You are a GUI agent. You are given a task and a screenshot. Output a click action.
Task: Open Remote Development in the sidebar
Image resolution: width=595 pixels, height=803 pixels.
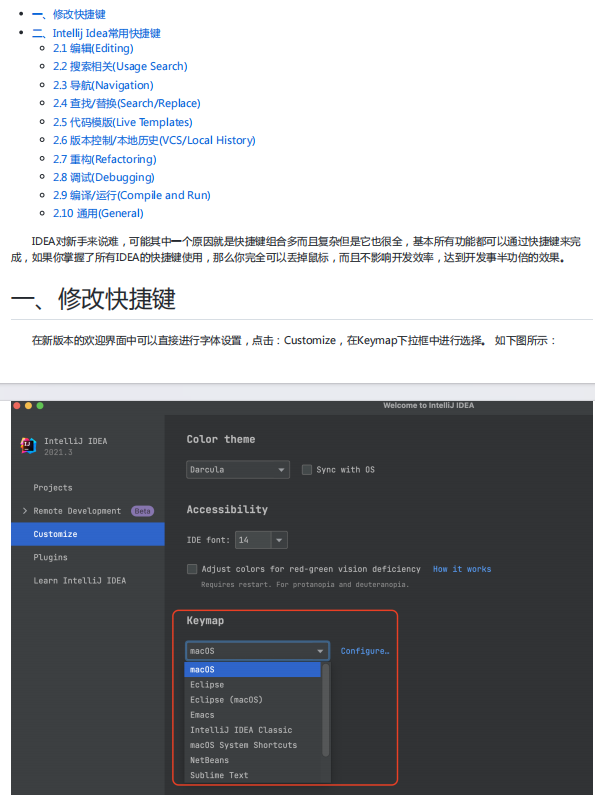click(77, 511)
